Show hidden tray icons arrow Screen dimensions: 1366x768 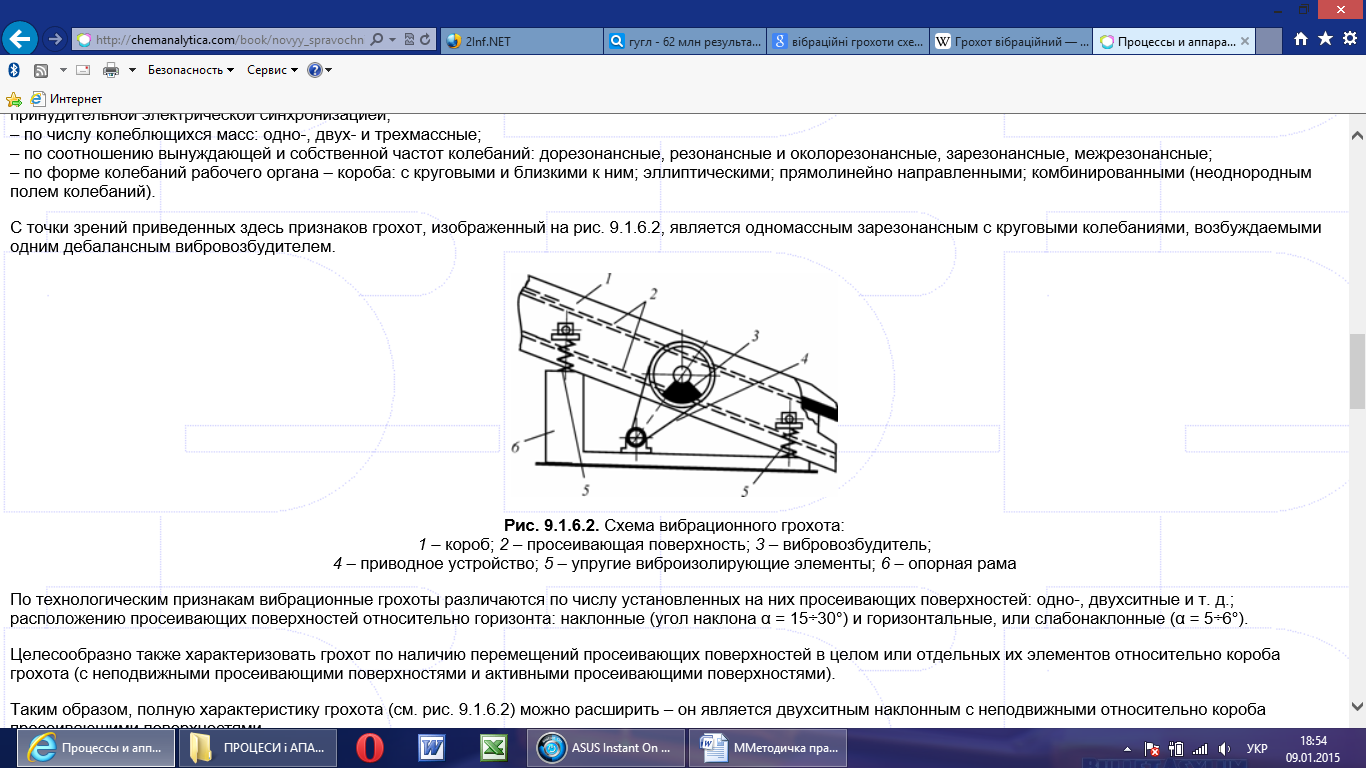click(x=1128, y=748)
